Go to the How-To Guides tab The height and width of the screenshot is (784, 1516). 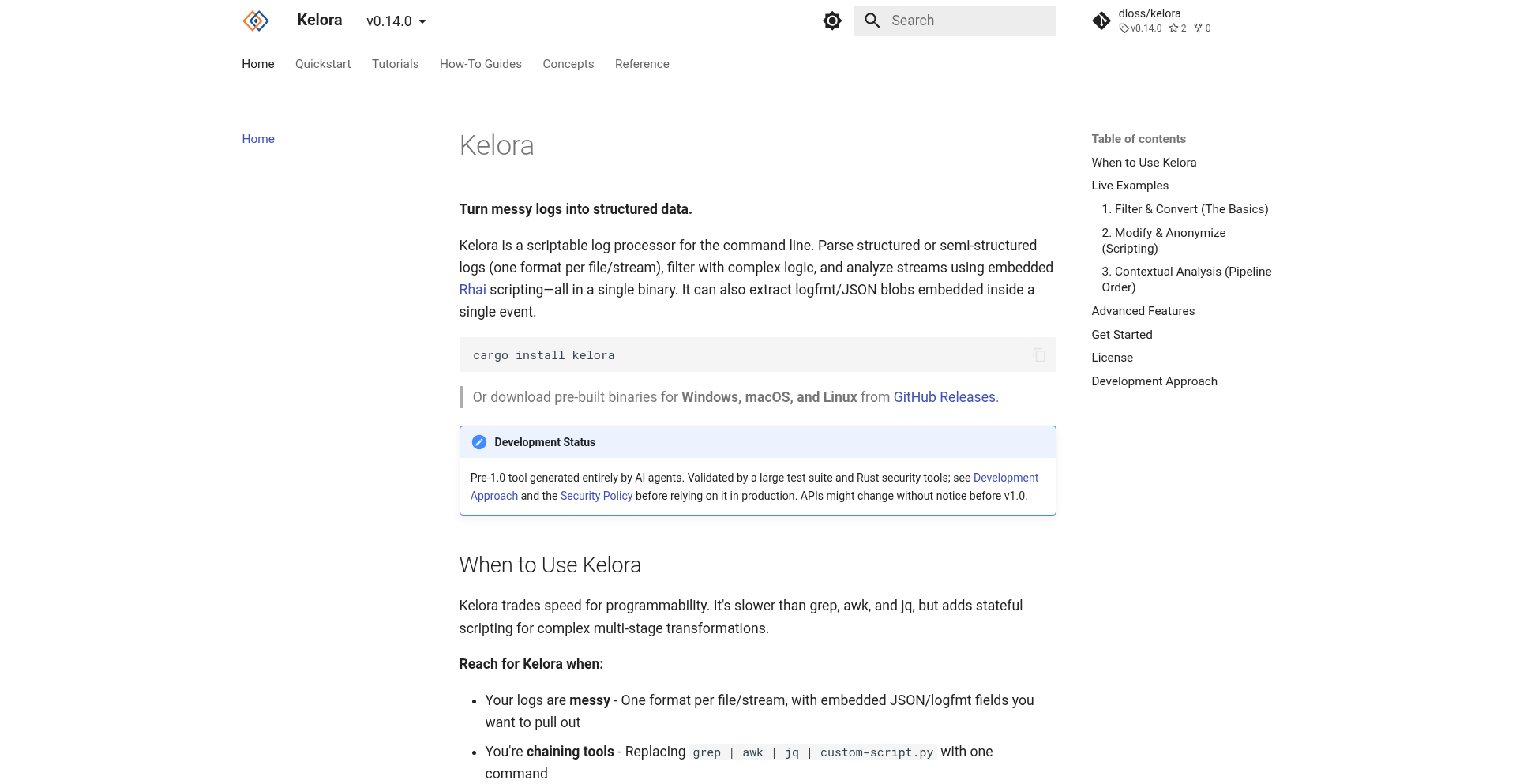(x=481, y=64)
